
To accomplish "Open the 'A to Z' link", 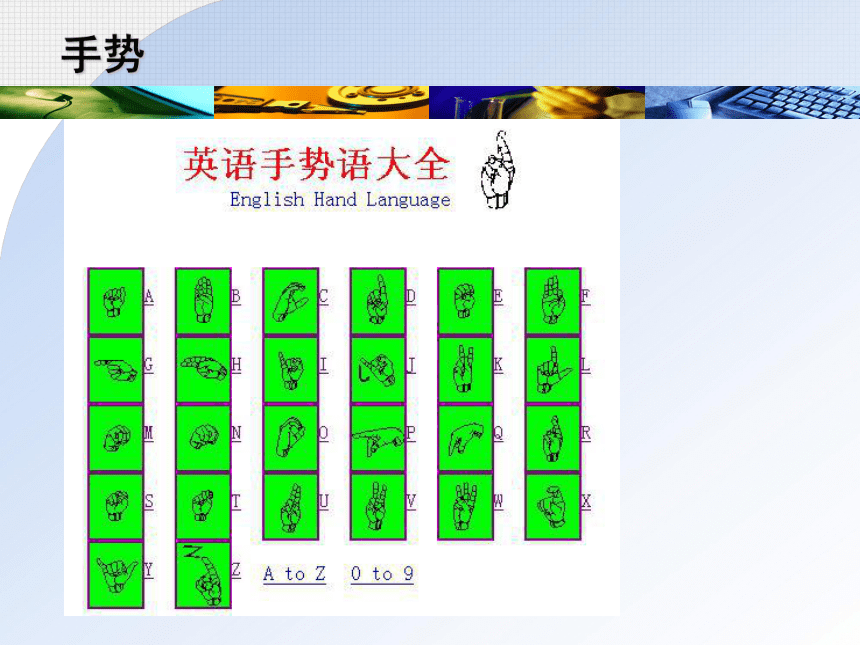I will coord(295,574).
